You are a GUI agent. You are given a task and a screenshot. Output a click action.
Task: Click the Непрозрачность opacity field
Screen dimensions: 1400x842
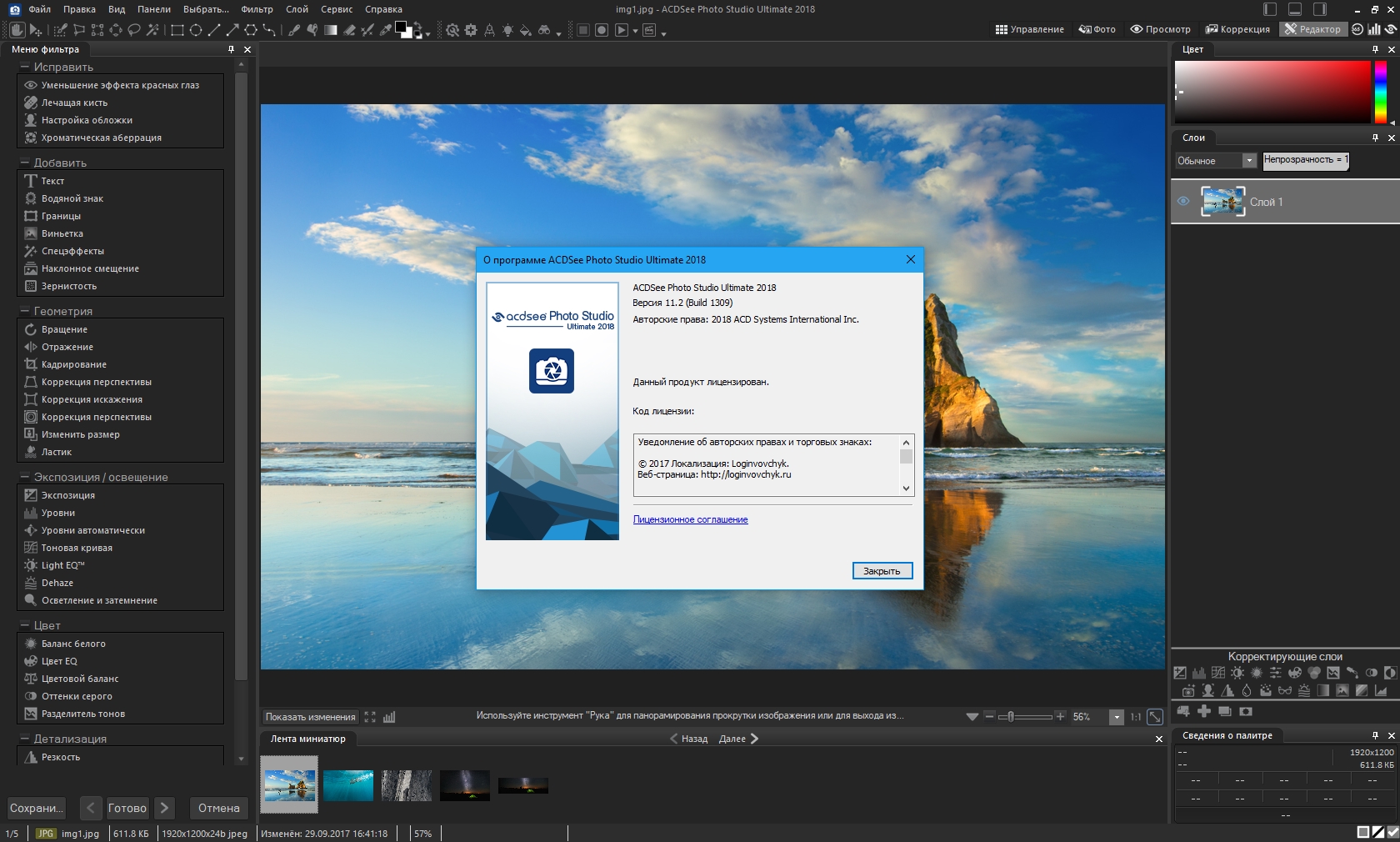pos(1305,160)
